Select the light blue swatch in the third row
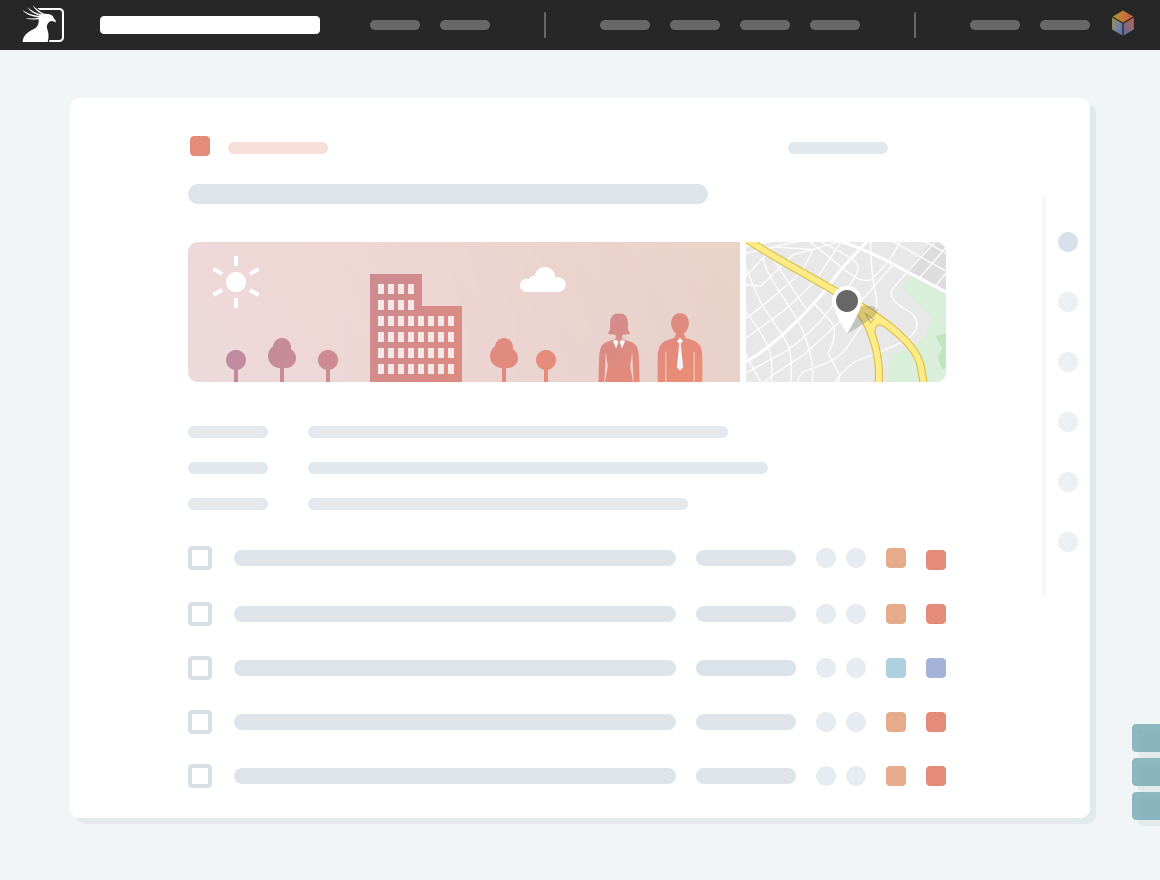The image size is (1160, 880). [896, 668]
